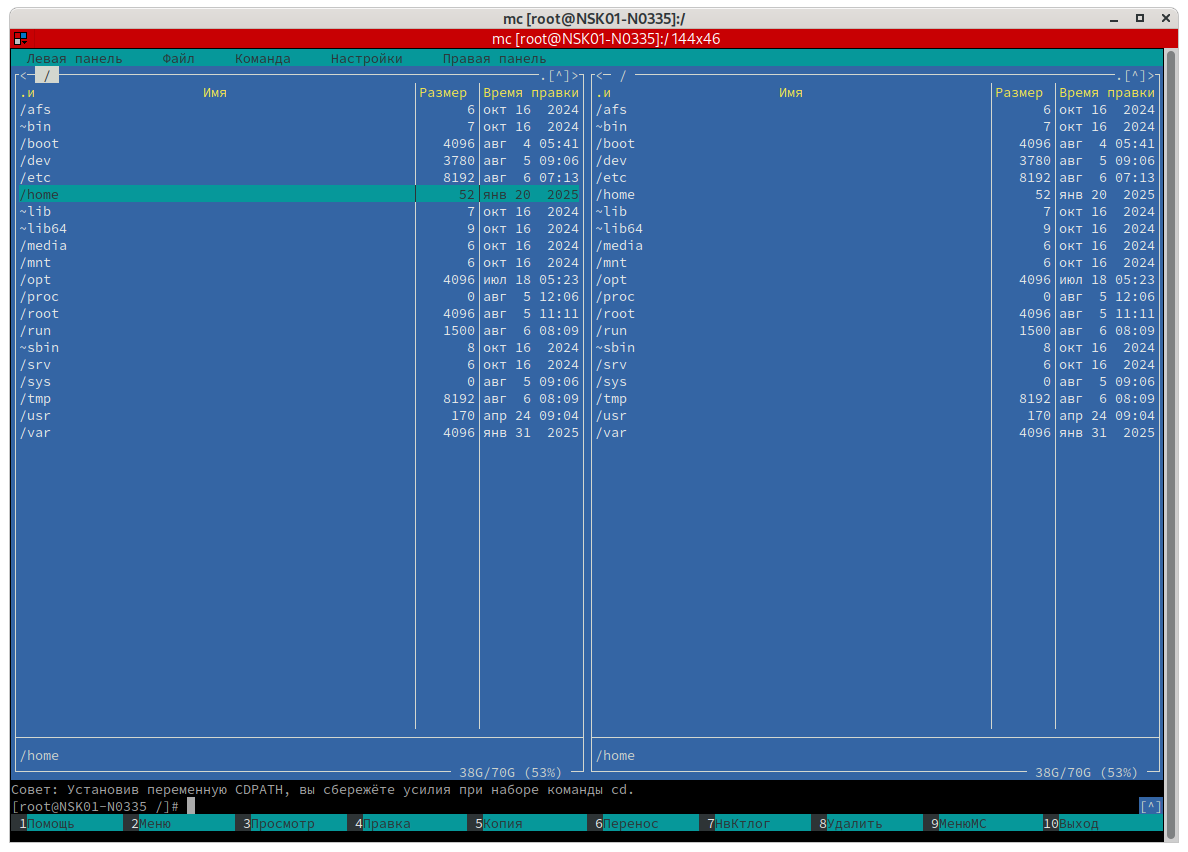Click right panel history back arrow
Viewport: 1188px width, 852px height.
[598, 76]
